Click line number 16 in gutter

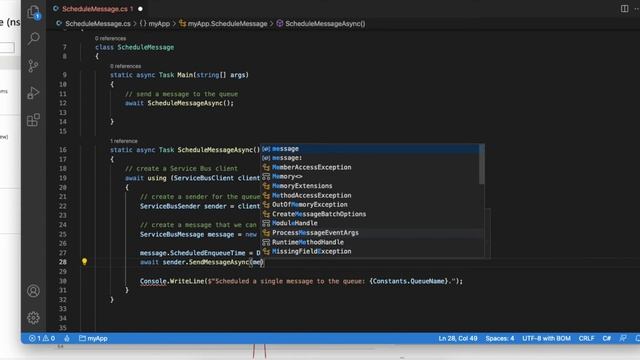point(62,150)
